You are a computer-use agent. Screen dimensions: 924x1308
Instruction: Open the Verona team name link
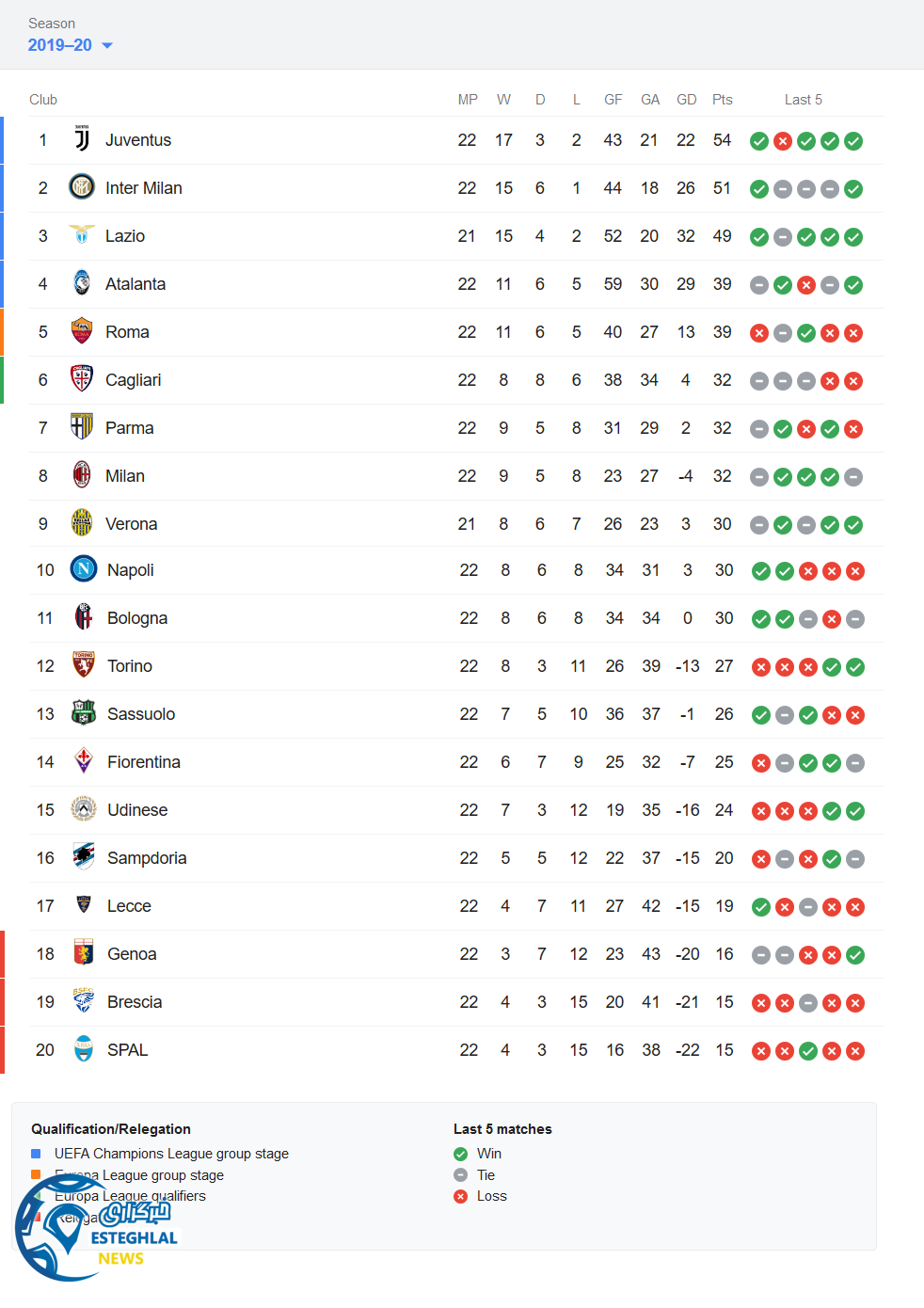(x=131, y=524)
